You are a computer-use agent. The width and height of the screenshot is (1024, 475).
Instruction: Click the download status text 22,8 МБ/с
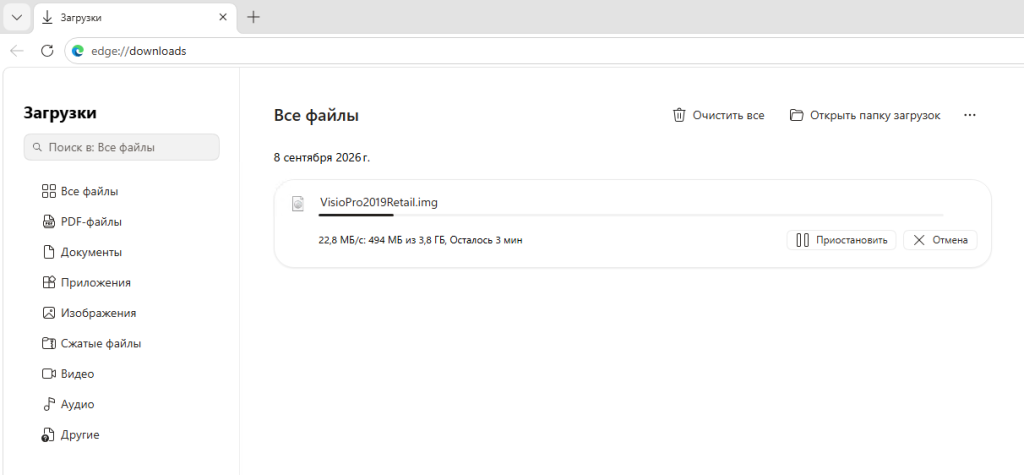421,240
